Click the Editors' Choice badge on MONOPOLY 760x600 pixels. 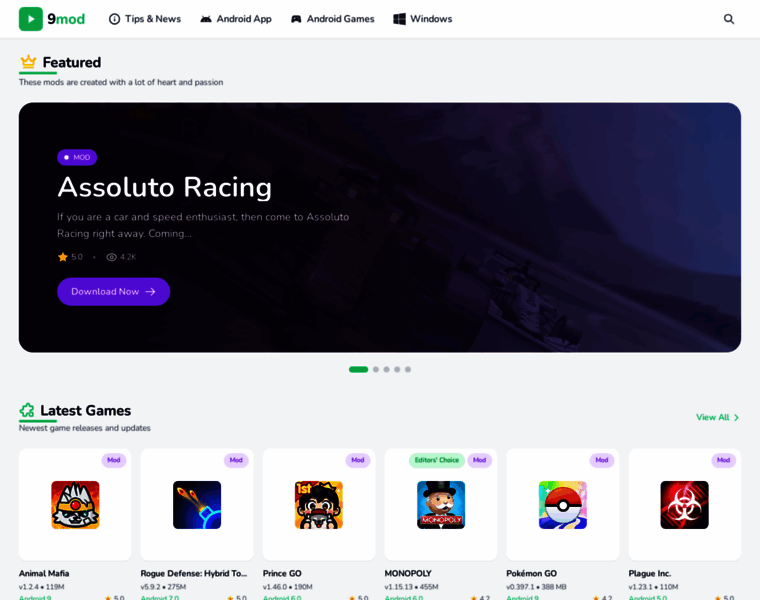click(x=437, y=460)
